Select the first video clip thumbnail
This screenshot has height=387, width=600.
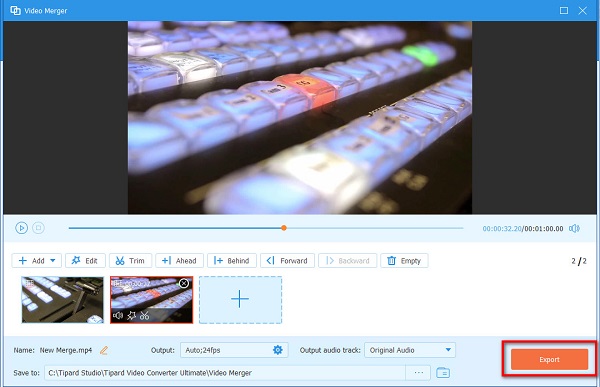tap(62, 300)
